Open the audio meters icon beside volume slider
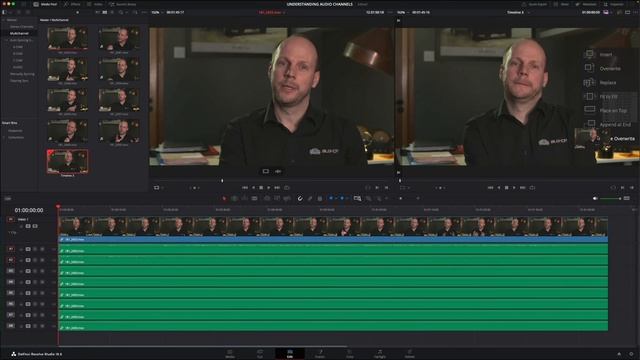The width and height of the screenshot is (640, 360). point(627,198)
